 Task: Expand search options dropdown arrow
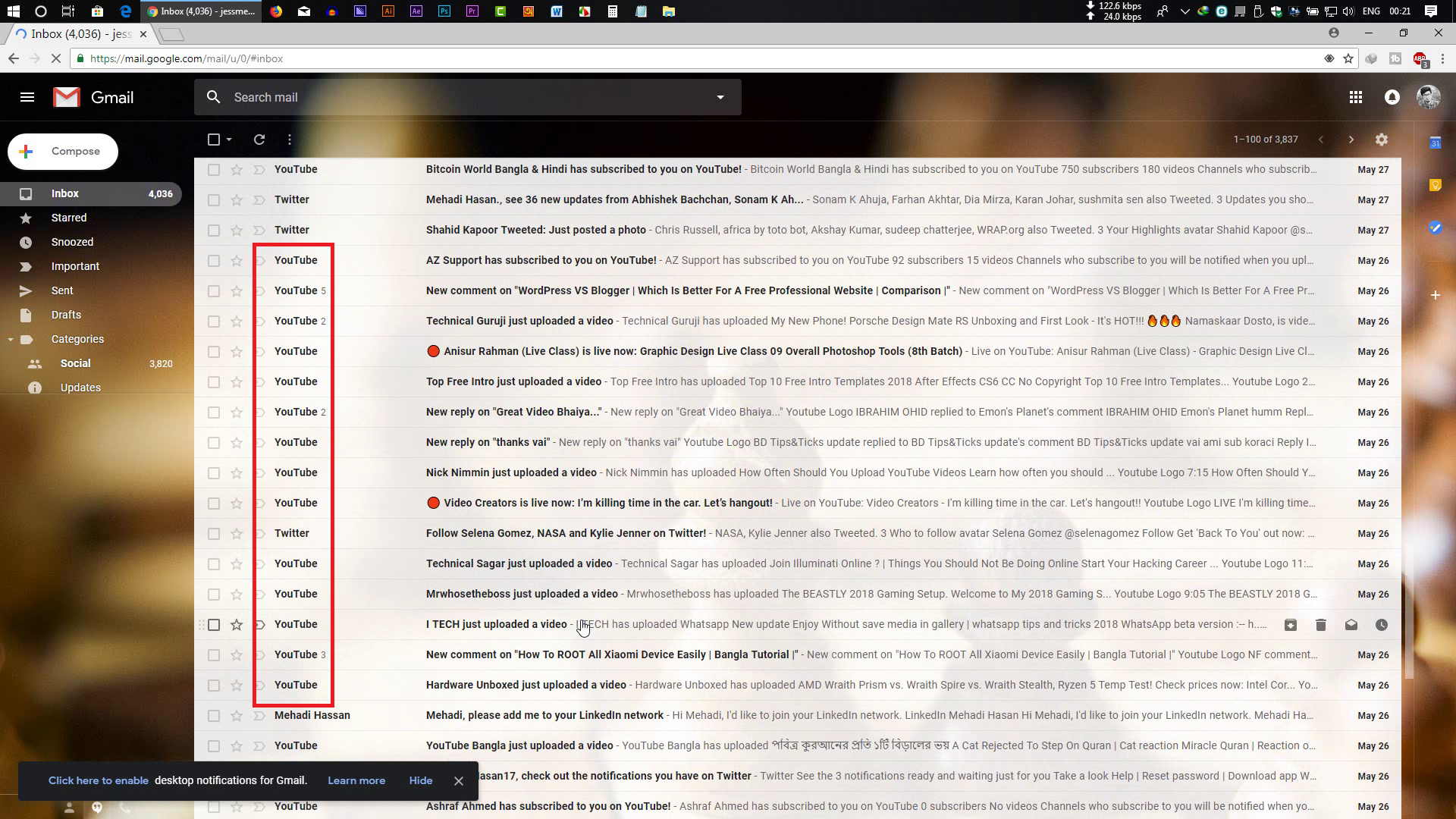720,97
